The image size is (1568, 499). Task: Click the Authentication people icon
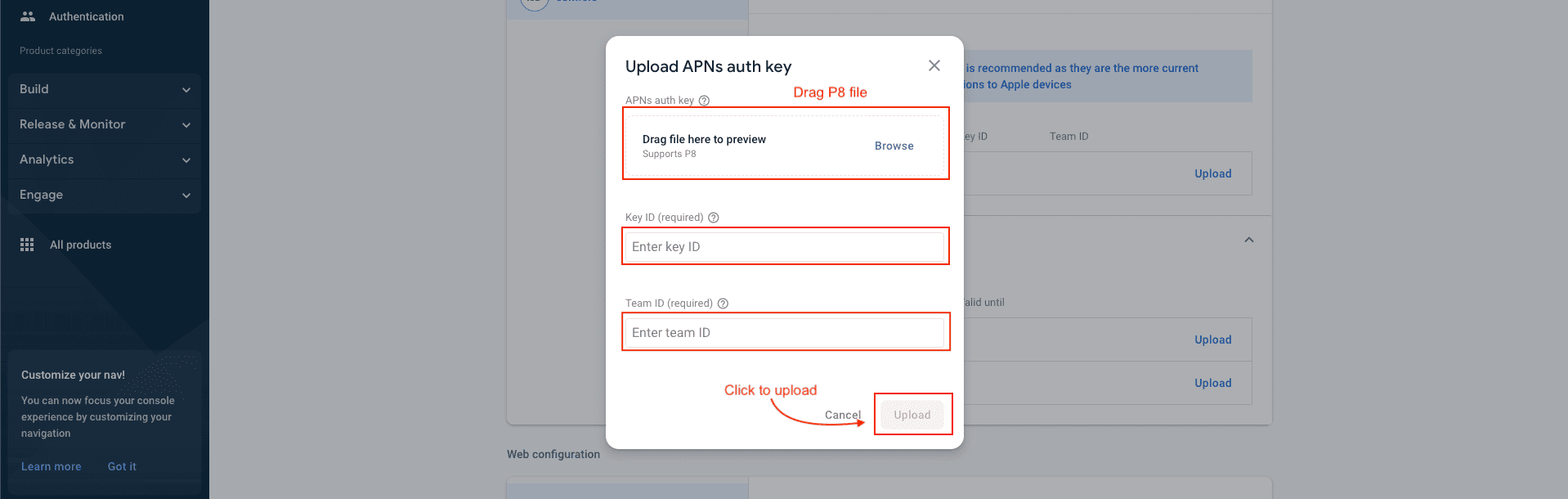28,16
